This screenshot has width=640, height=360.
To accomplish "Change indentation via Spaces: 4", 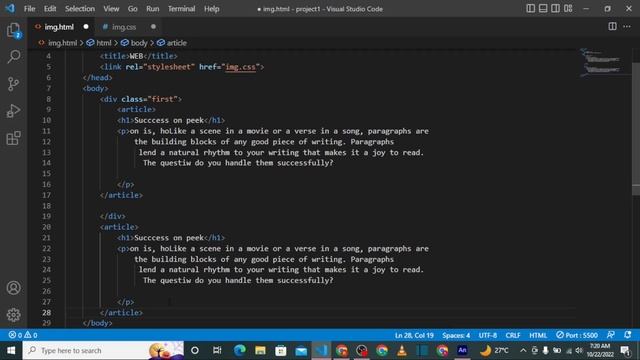I will click(456, 336).
